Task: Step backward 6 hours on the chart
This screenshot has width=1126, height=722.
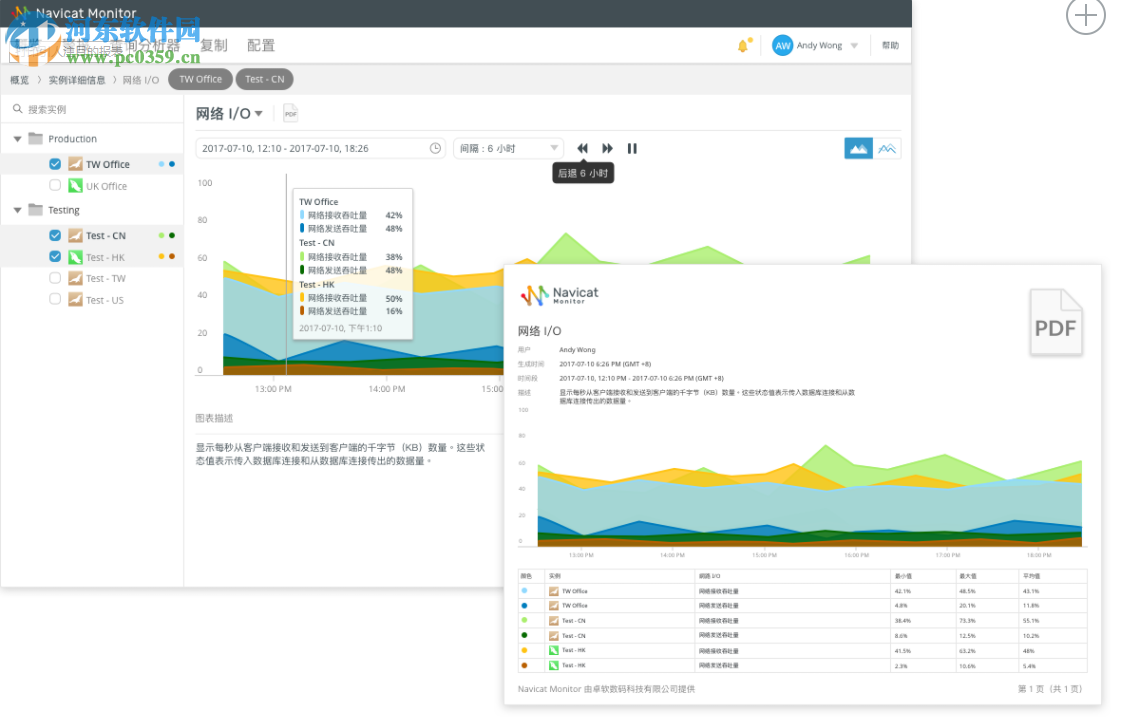Action: 583,148
